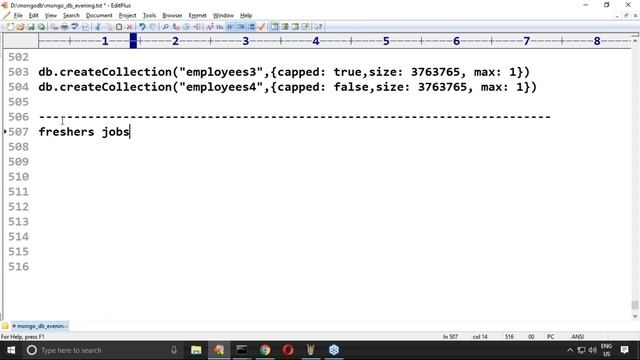Create a new document from toolbar
640x360 pixels.
[x=10, y=27]
